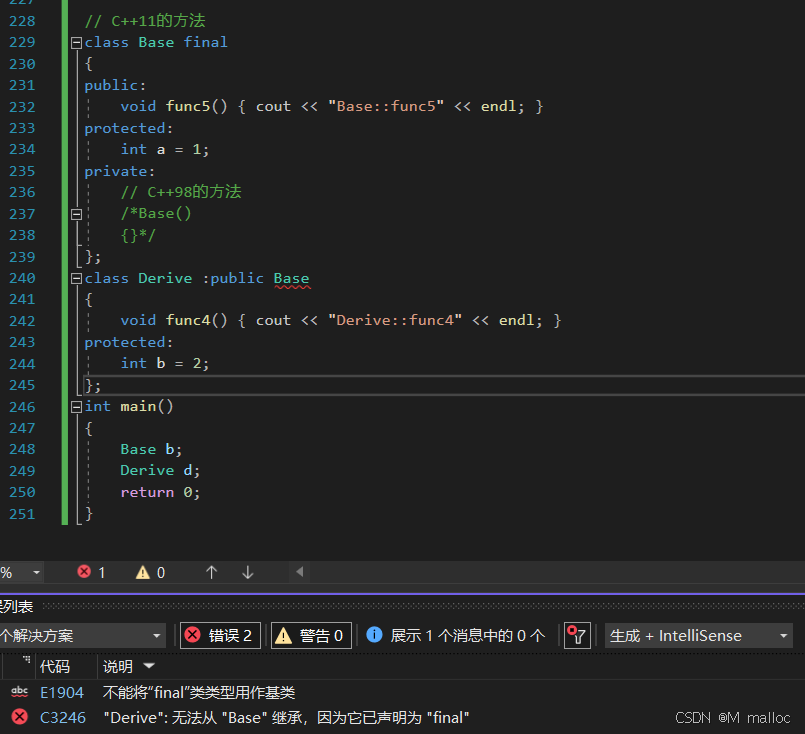Click the clear filter funnel icon
This screenshot has height=734, width=805.
[x=577, y=635]
